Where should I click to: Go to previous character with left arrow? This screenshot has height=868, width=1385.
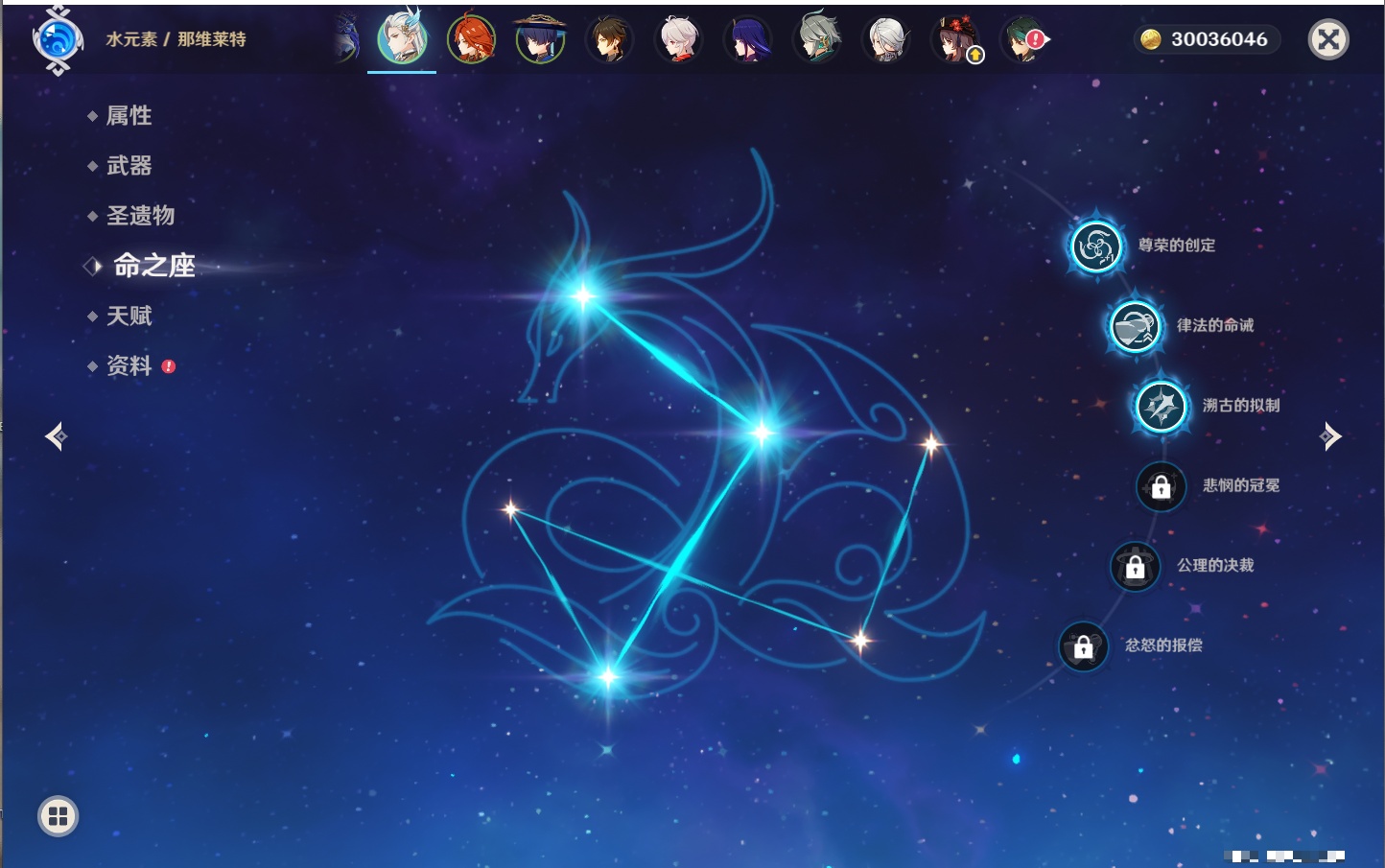coord(56,436)
